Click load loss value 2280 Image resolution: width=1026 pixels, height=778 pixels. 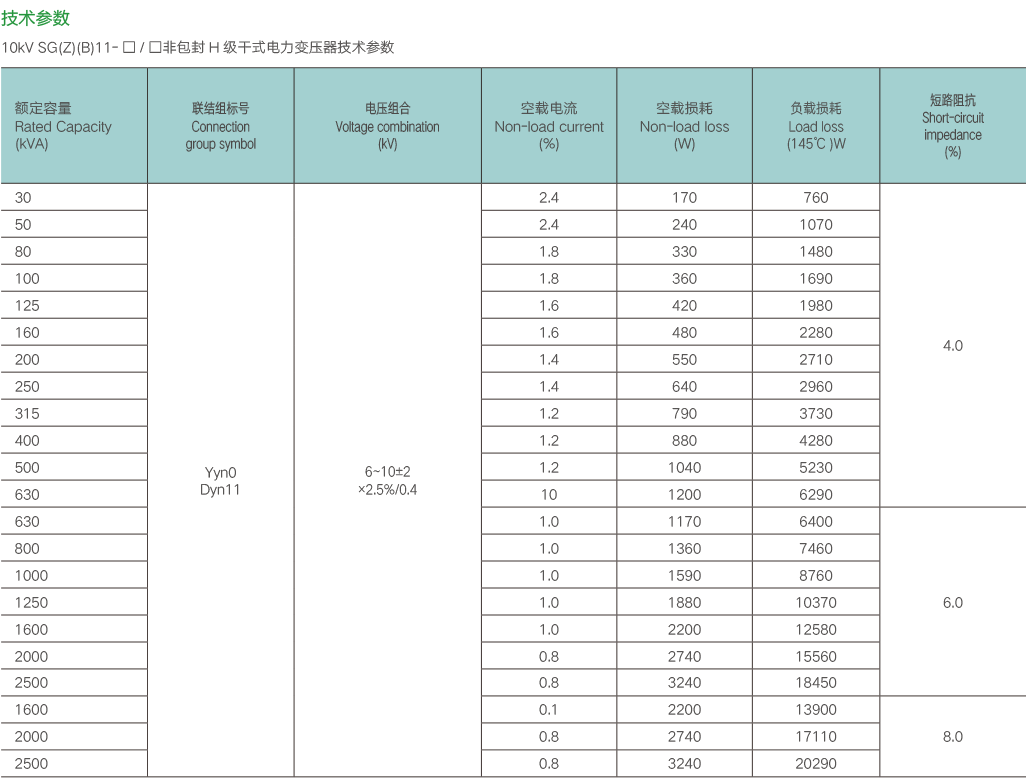click(816, 332)
